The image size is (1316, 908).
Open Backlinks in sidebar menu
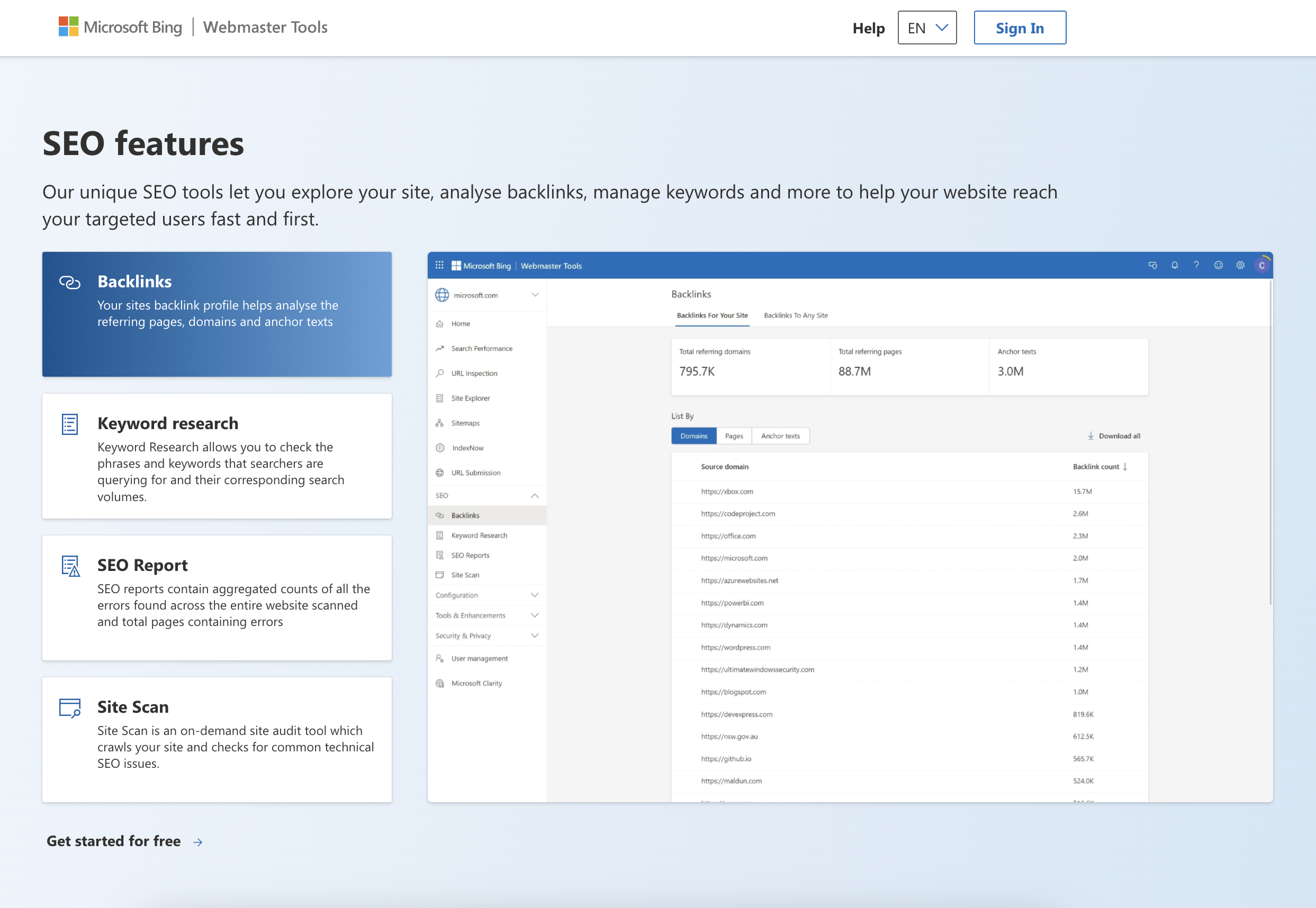click(487, 515)
